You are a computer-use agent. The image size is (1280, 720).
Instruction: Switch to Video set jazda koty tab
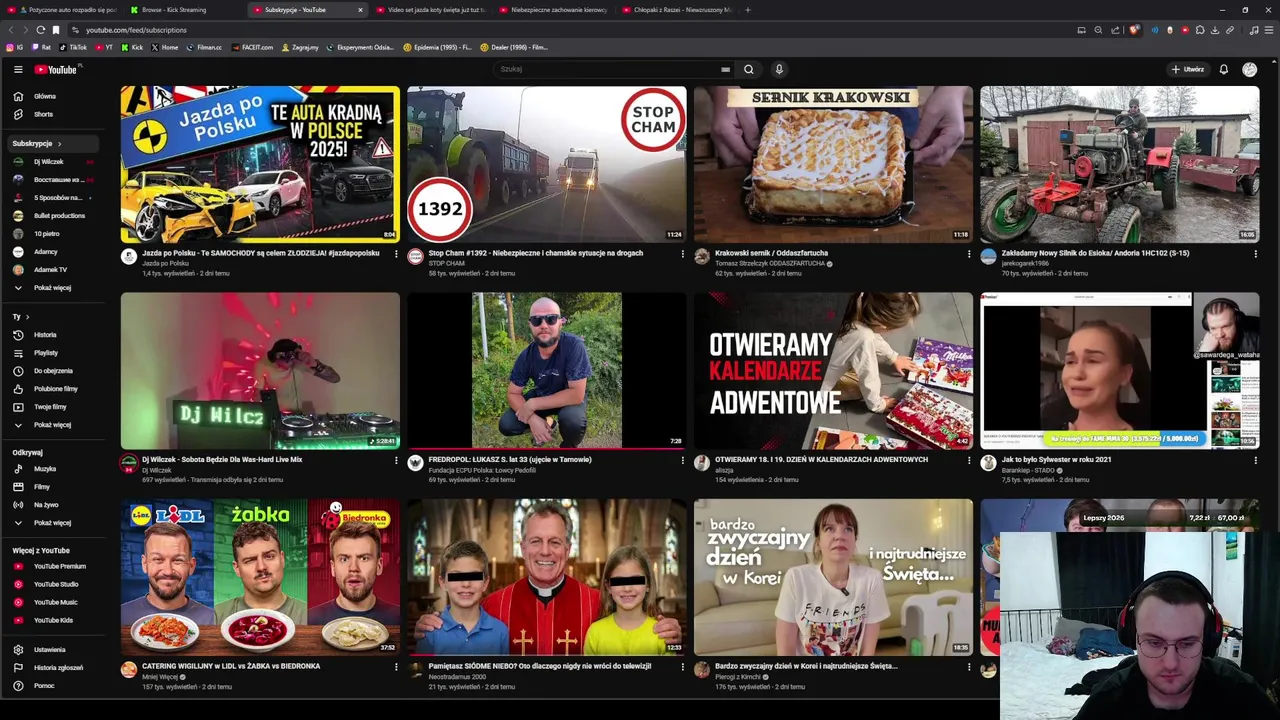429,10
